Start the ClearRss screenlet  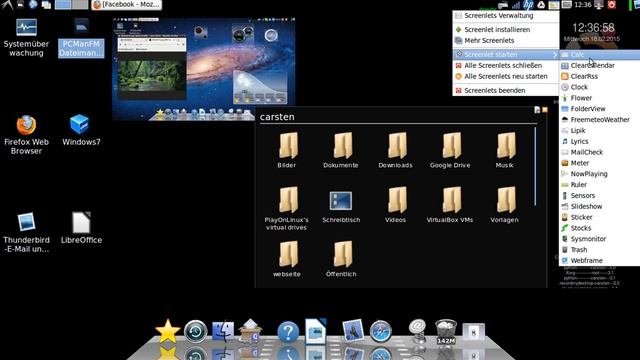coord(599,76)
